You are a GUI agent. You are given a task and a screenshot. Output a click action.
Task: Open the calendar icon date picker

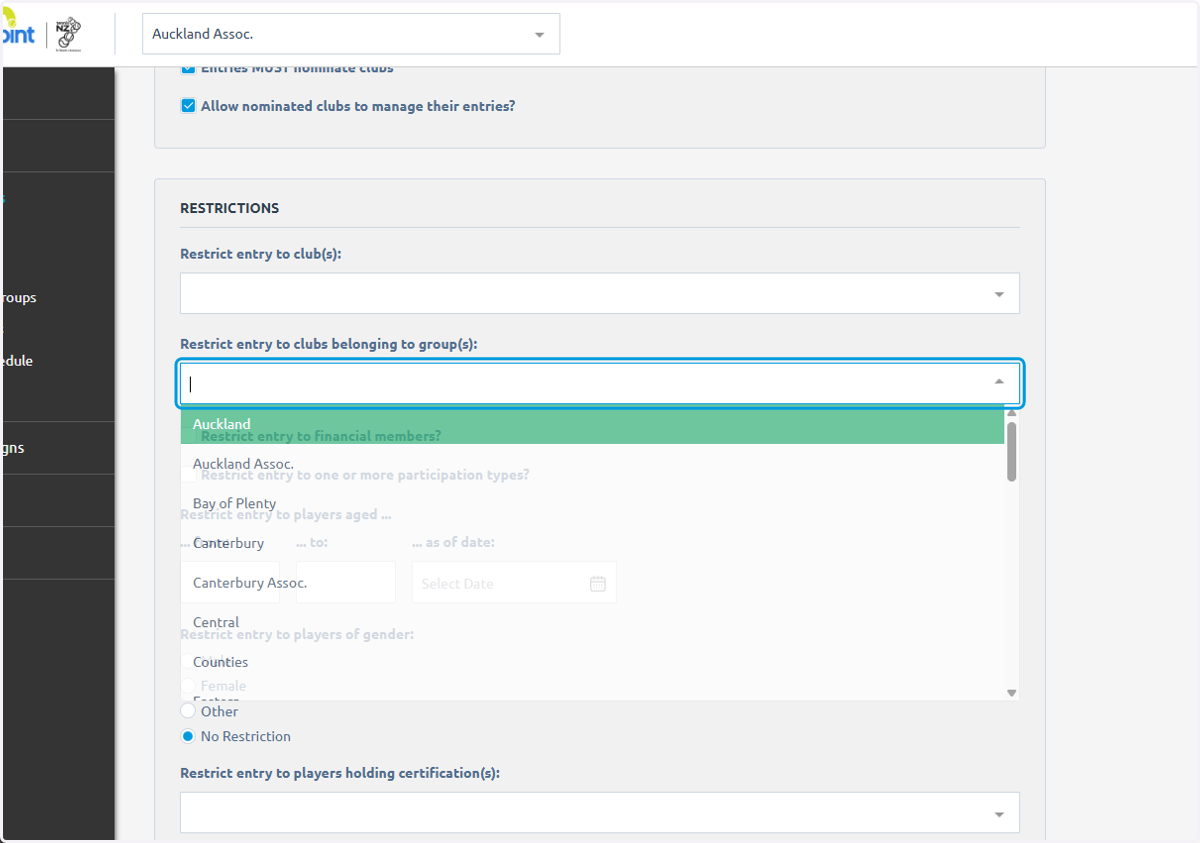pyautogui.click(x=598, y=583)
